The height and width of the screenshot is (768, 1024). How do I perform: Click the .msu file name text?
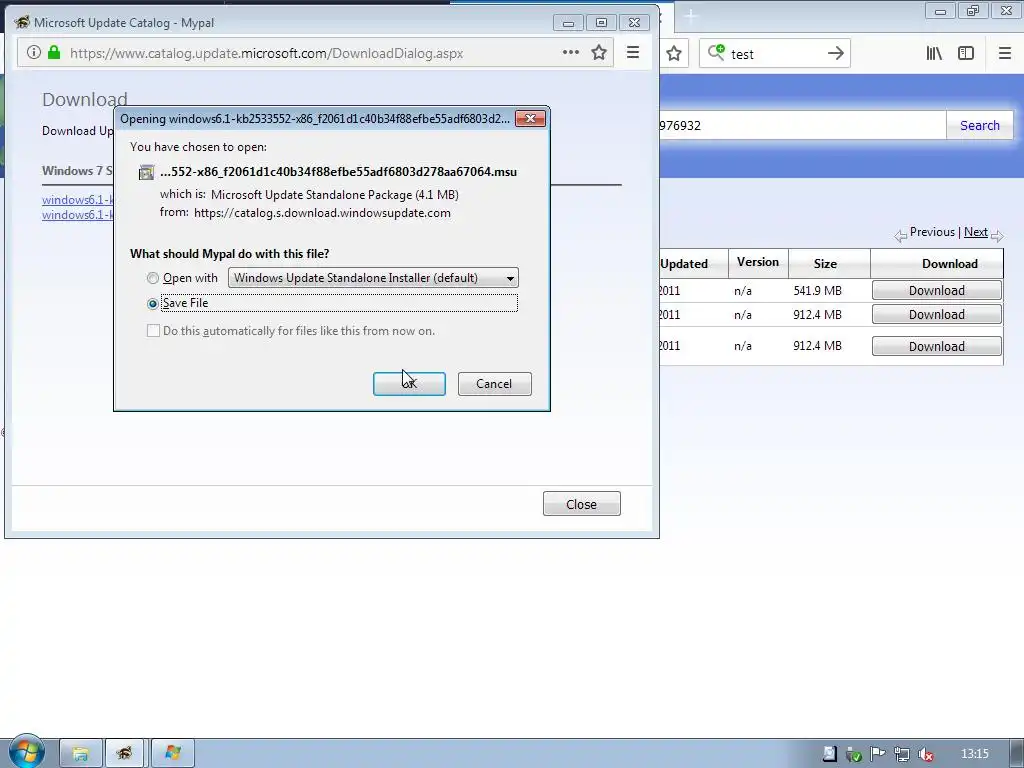click(338, 172)
